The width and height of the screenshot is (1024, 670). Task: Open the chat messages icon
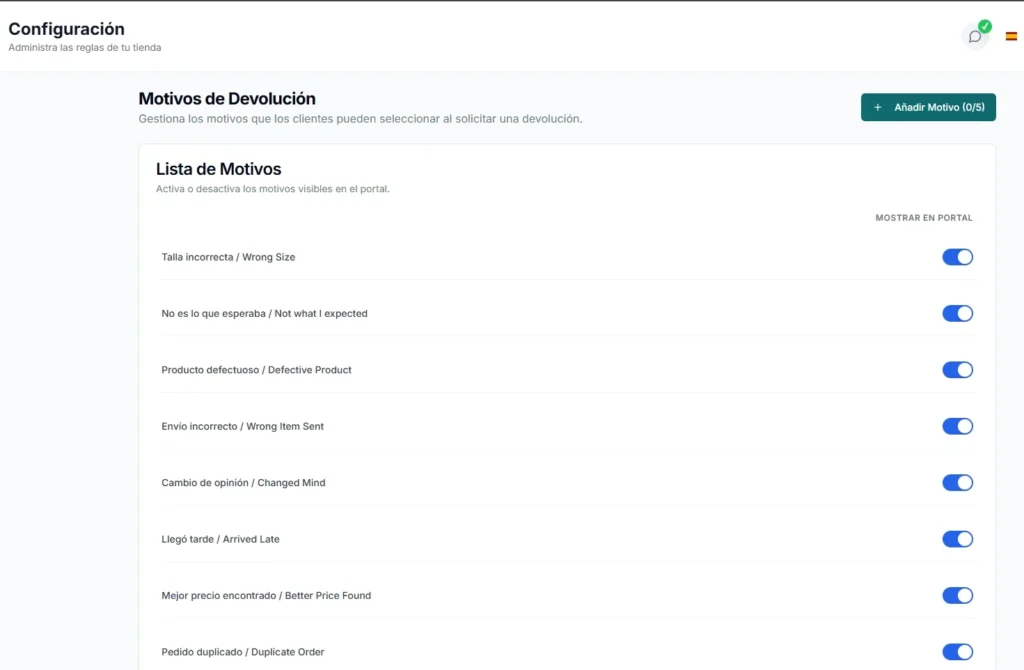[975, 37]
